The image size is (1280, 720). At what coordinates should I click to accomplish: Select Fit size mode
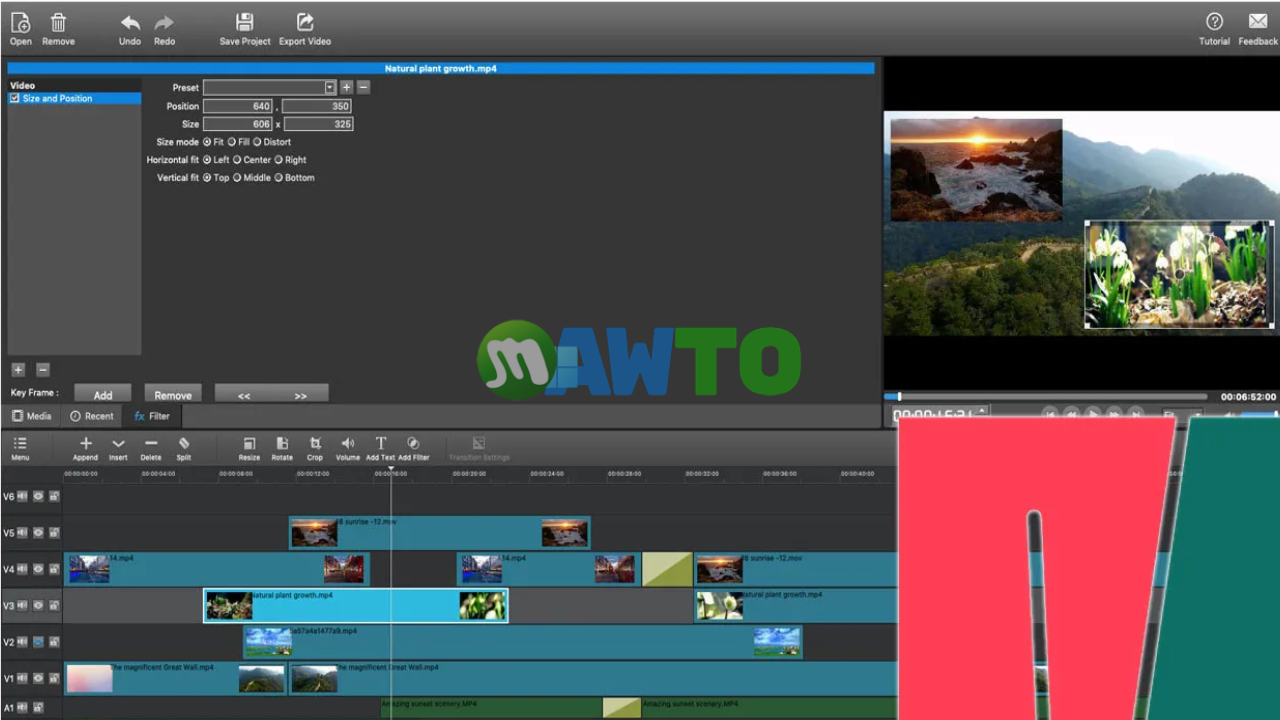point(207,142)
